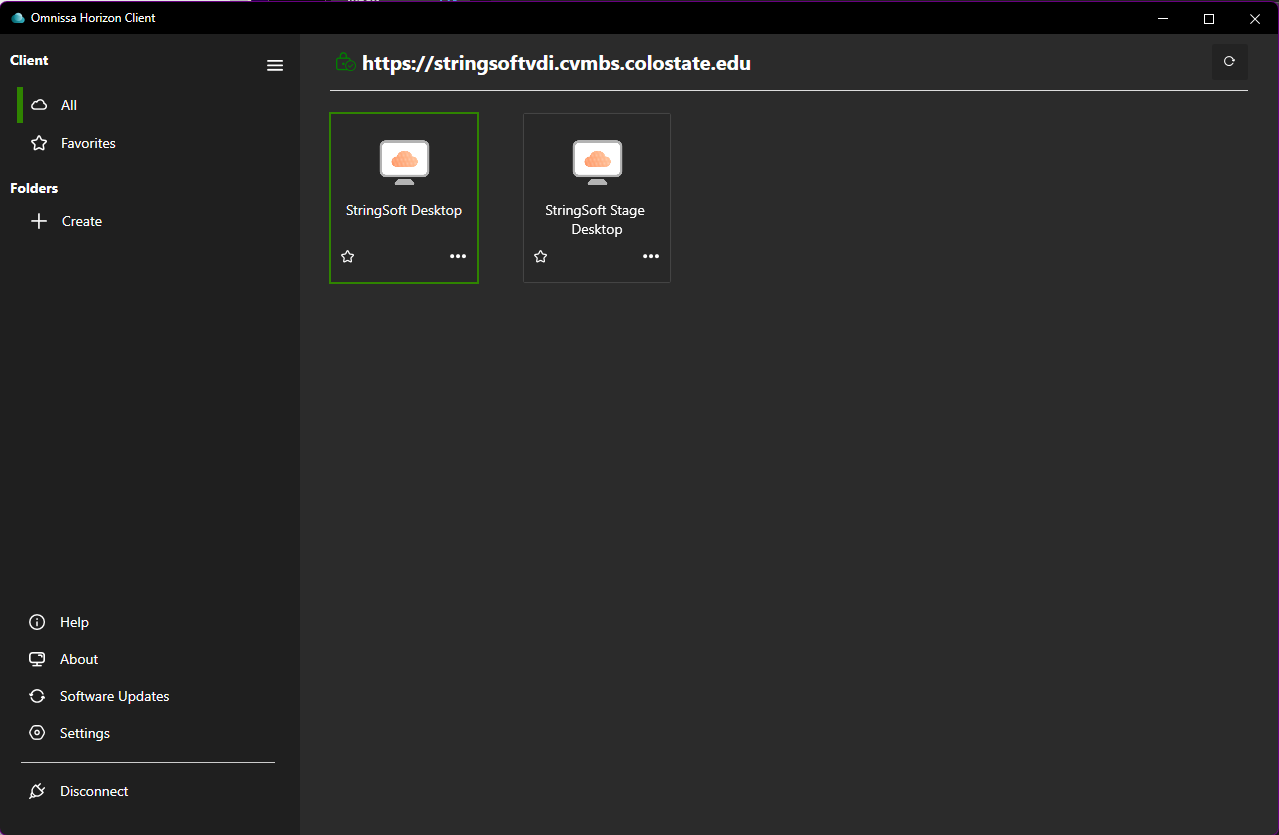Refresh the desktop list

pos(1229,62)
